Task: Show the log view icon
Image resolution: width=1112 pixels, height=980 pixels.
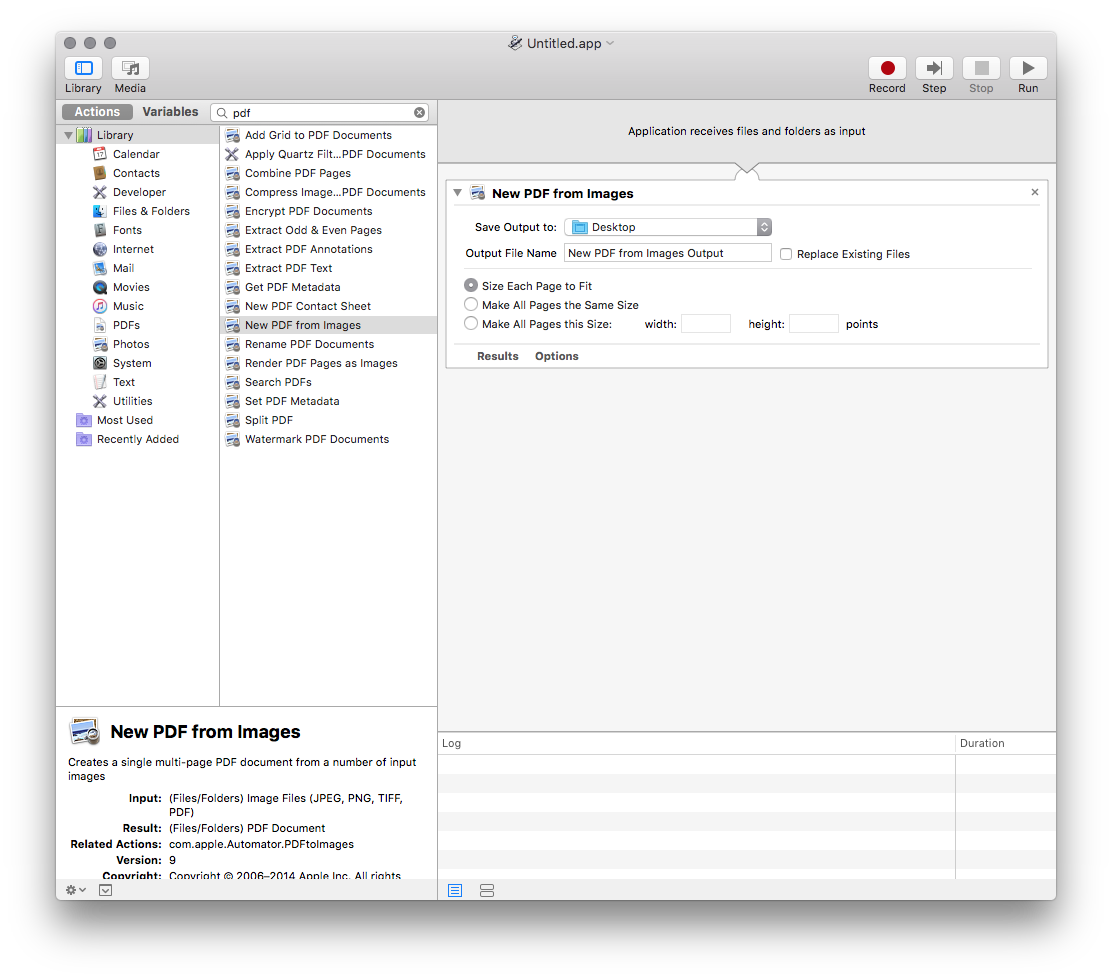Action: pos(455,891)
